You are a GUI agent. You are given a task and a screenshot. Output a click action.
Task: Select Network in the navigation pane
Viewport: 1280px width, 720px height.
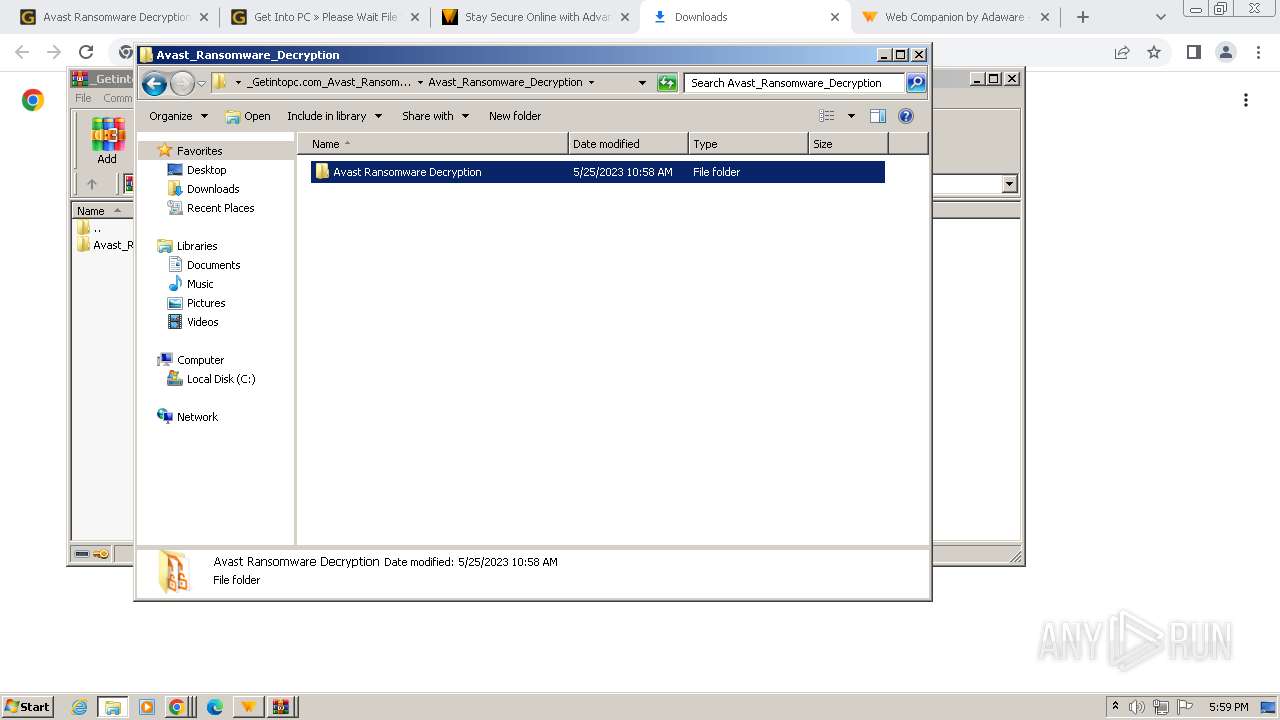[x=197, y=417]
